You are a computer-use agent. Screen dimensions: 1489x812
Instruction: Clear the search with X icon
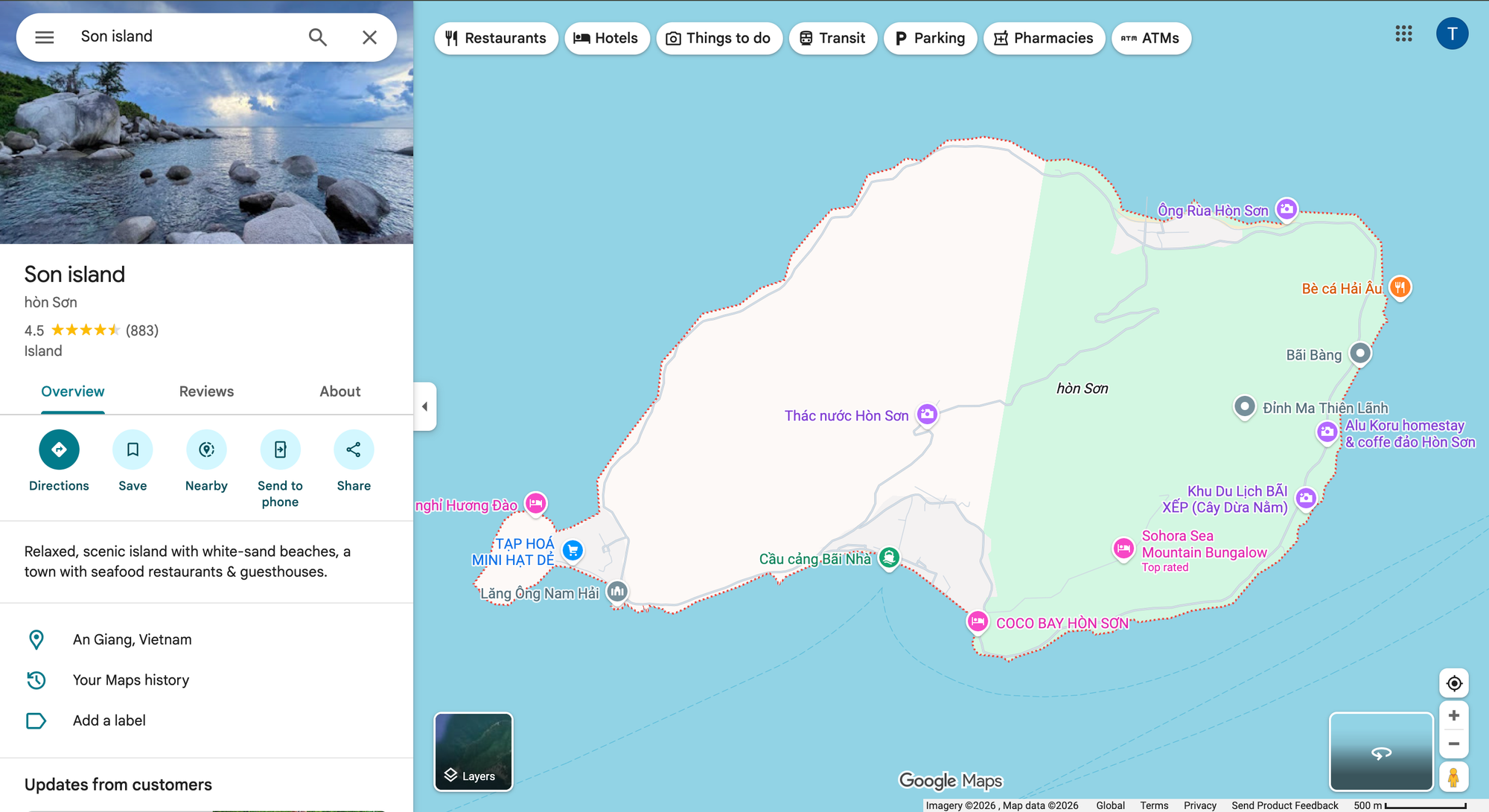coord(369,37)
